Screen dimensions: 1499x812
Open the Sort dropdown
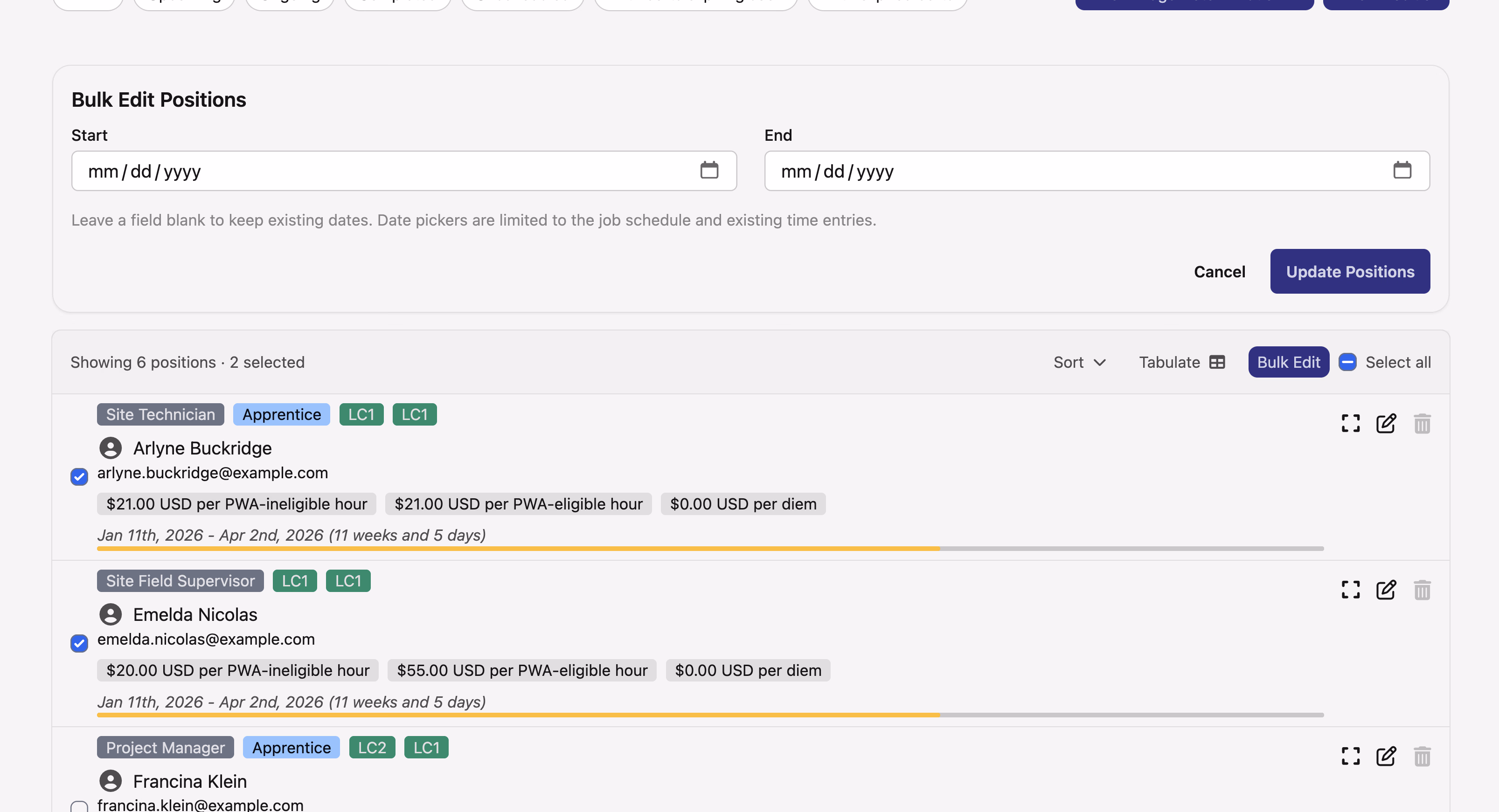pos(1079,362)
